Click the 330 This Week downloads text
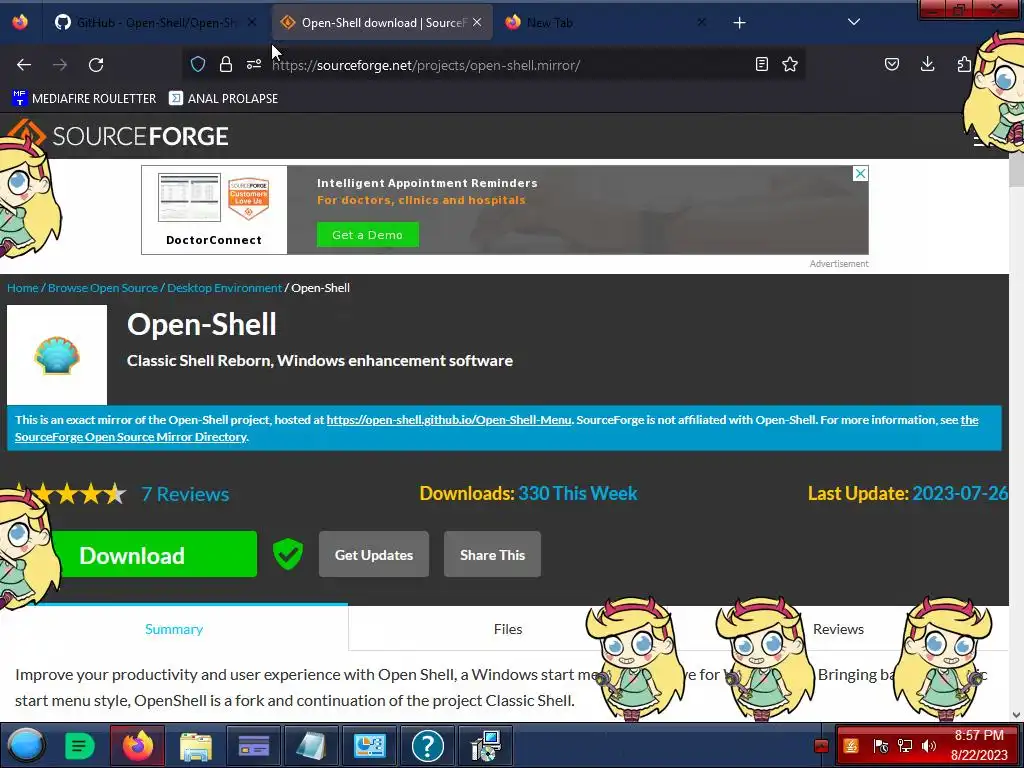Screen dimensions: 1024x768 578,493
